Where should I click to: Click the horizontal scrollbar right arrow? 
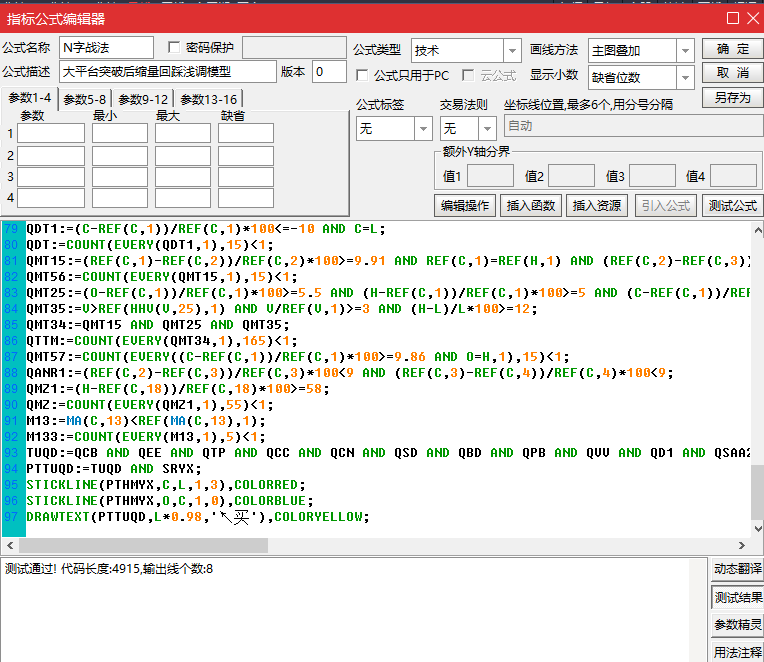click(x=744, y=546)
